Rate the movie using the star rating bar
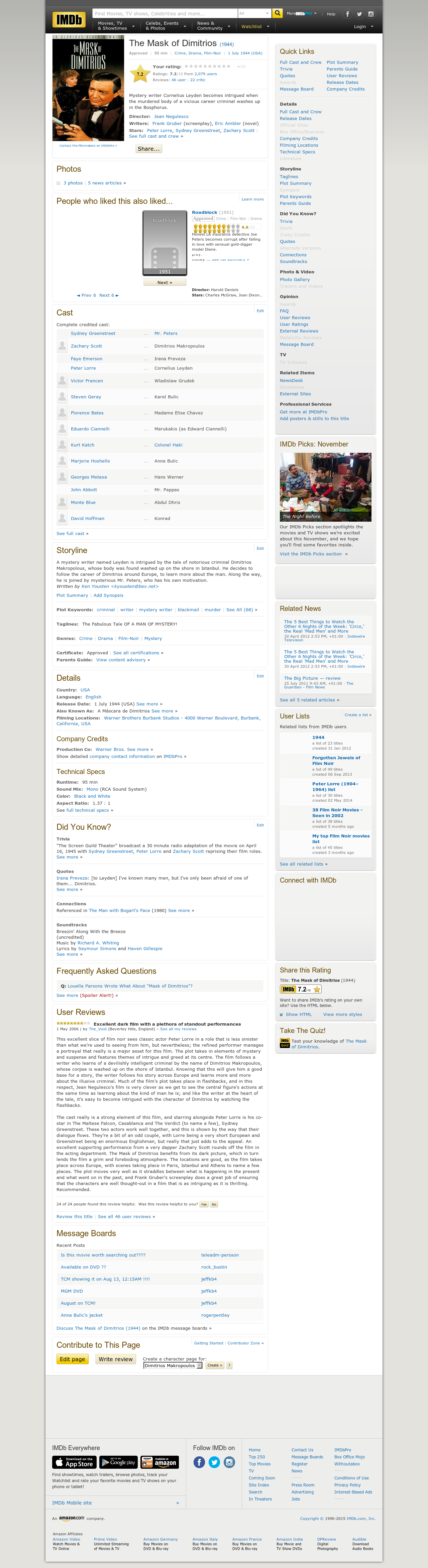Screen dimensions: 428x1568 [208, 67]
